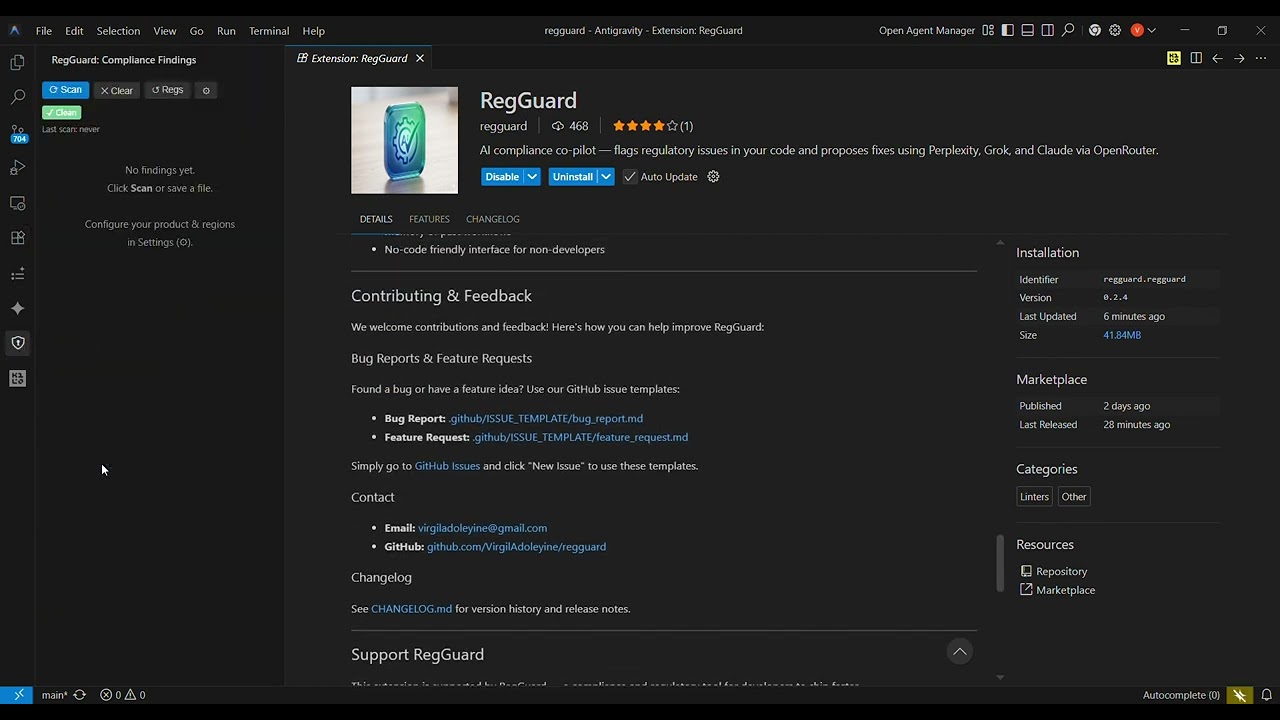Click the yellow pixel icon in editor toolbar
This screenshot has width=1280, height=720.
1174,58
